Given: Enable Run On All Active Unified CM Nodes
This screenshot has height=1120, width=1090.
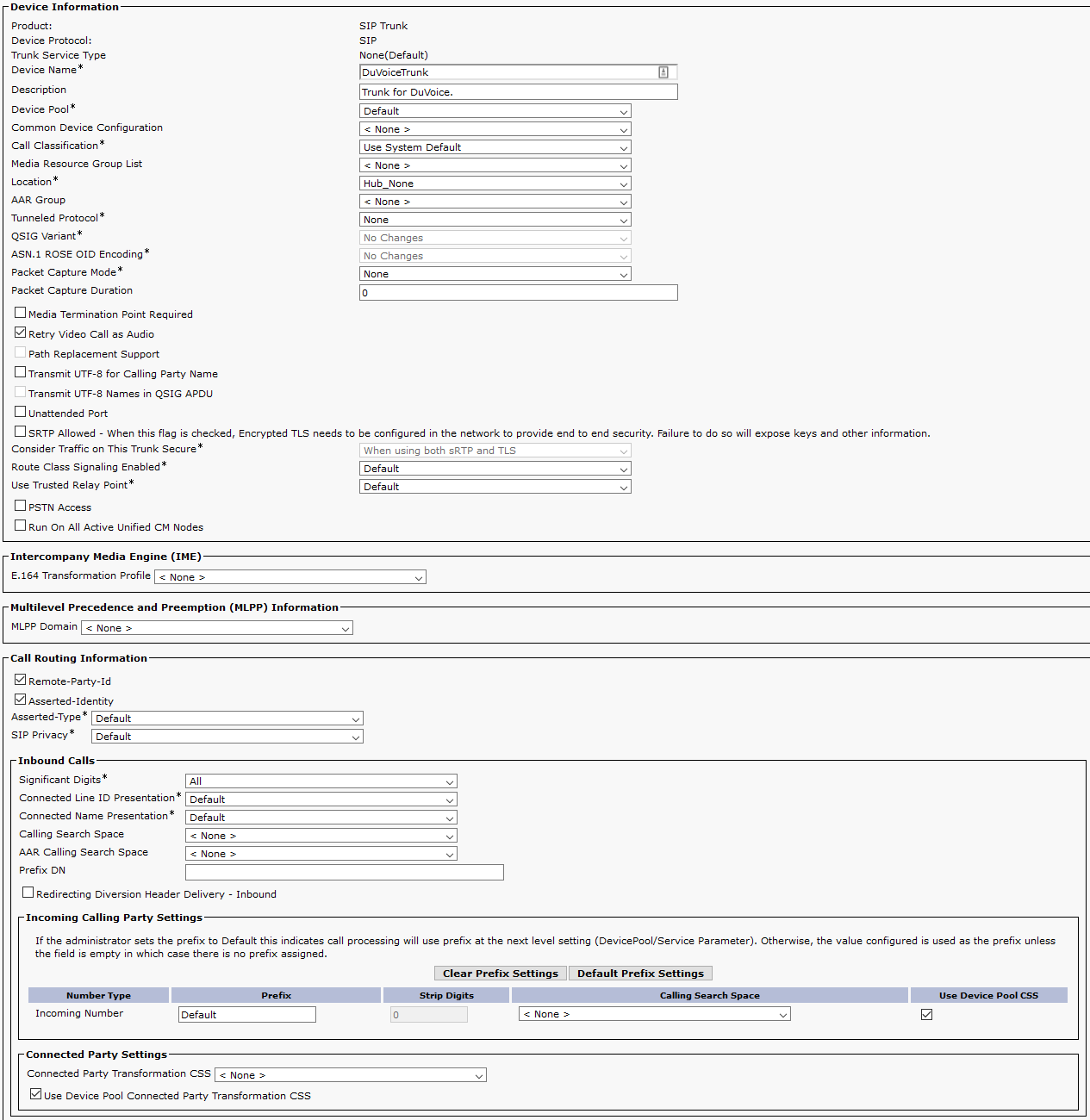Looking at the screenshot, I should pyautogui.click(x=20, y=526).
